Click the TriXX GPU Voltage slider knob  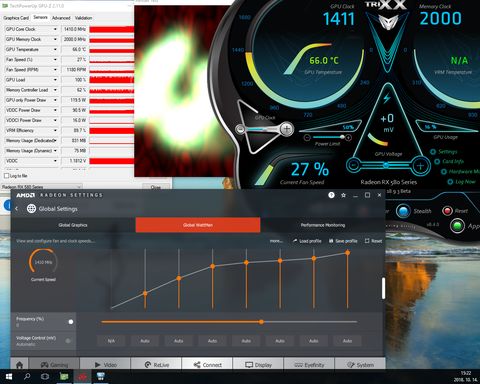coord(386,165)
